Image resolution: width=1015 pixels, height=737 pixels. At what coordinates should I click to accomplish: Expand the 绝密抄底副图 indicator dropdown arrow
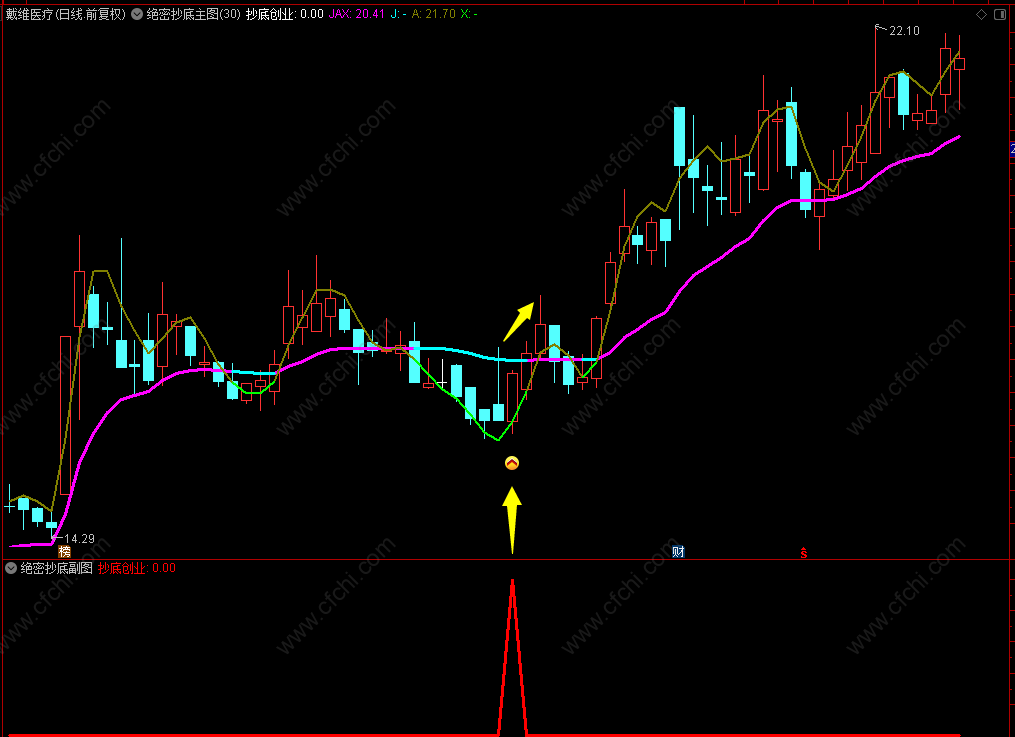tap(11, 568)
